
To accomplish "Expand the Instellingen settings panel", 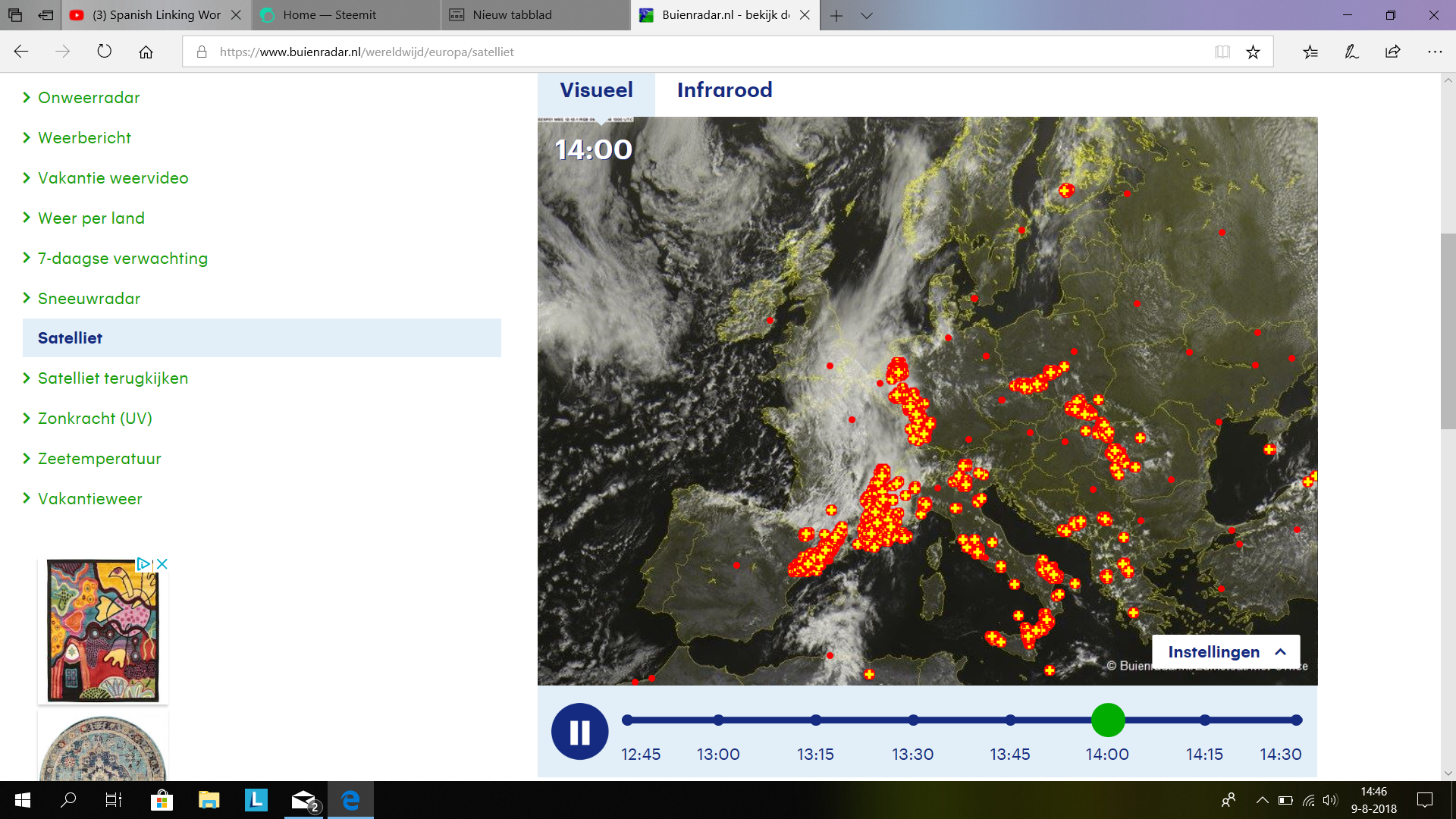I will click(1225, 652).
